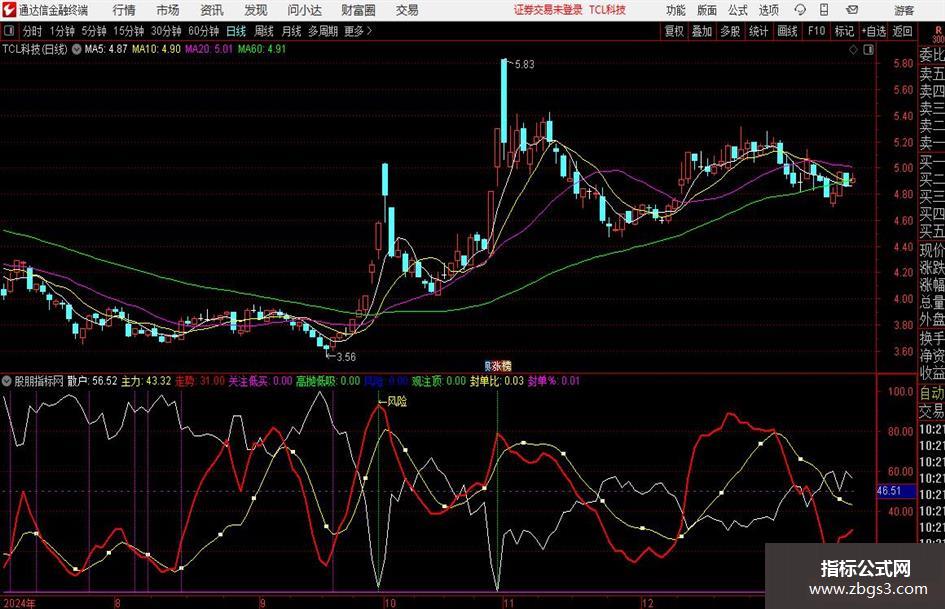Switch to 30分钟 period tab
The width and height of the screenshot is (945, 609).
coord(166,31)
